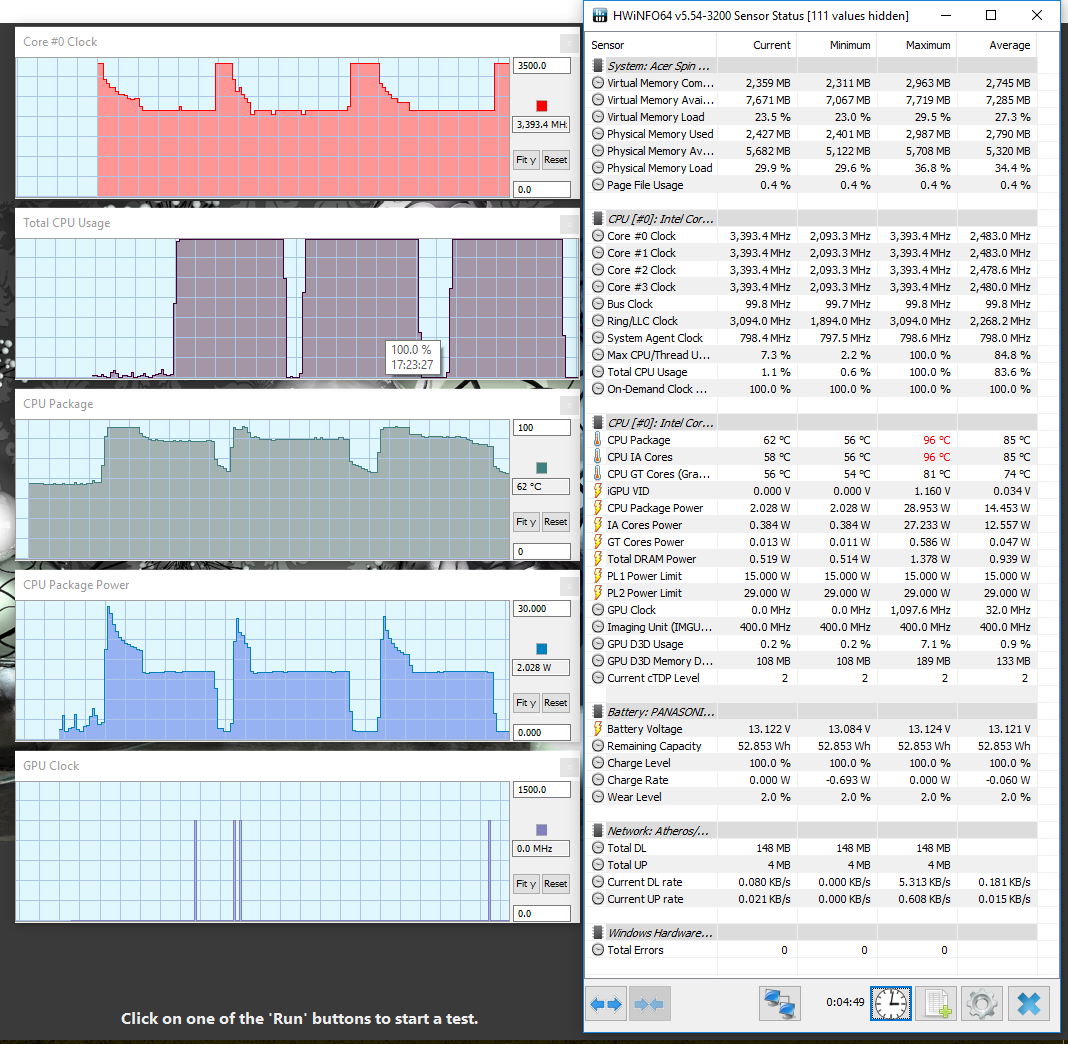Image resolution: width=1068 pixels, height=1044 pixels.
Task: Click the CPU Package Power lightning icon
Action: (x=598, y=508)
